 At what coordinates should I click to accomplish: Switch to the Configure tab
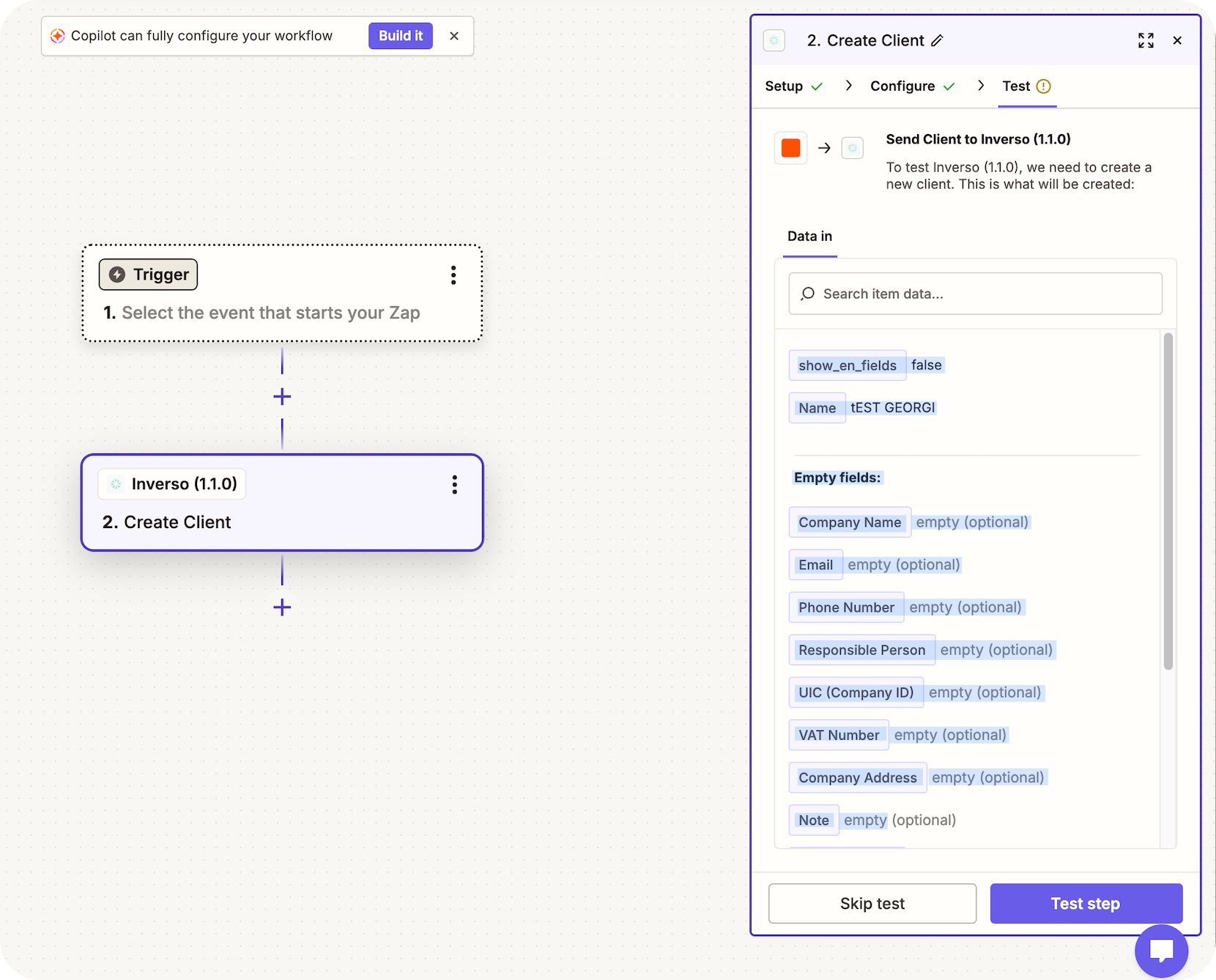(x=913, y=86)
